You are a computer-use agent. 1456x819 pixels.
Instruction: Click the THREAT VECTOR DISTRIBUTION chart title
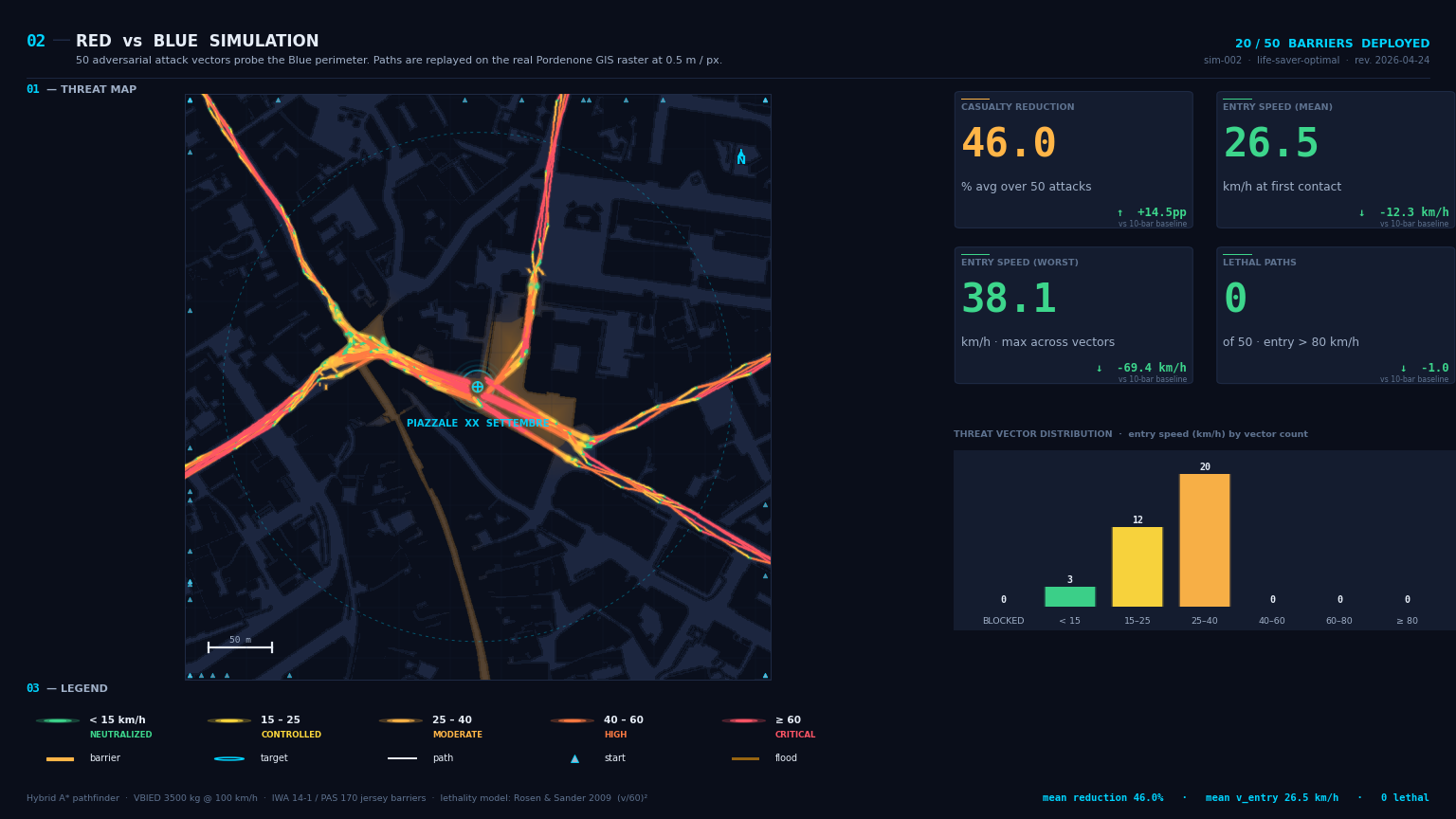[x=1131, y=434]
